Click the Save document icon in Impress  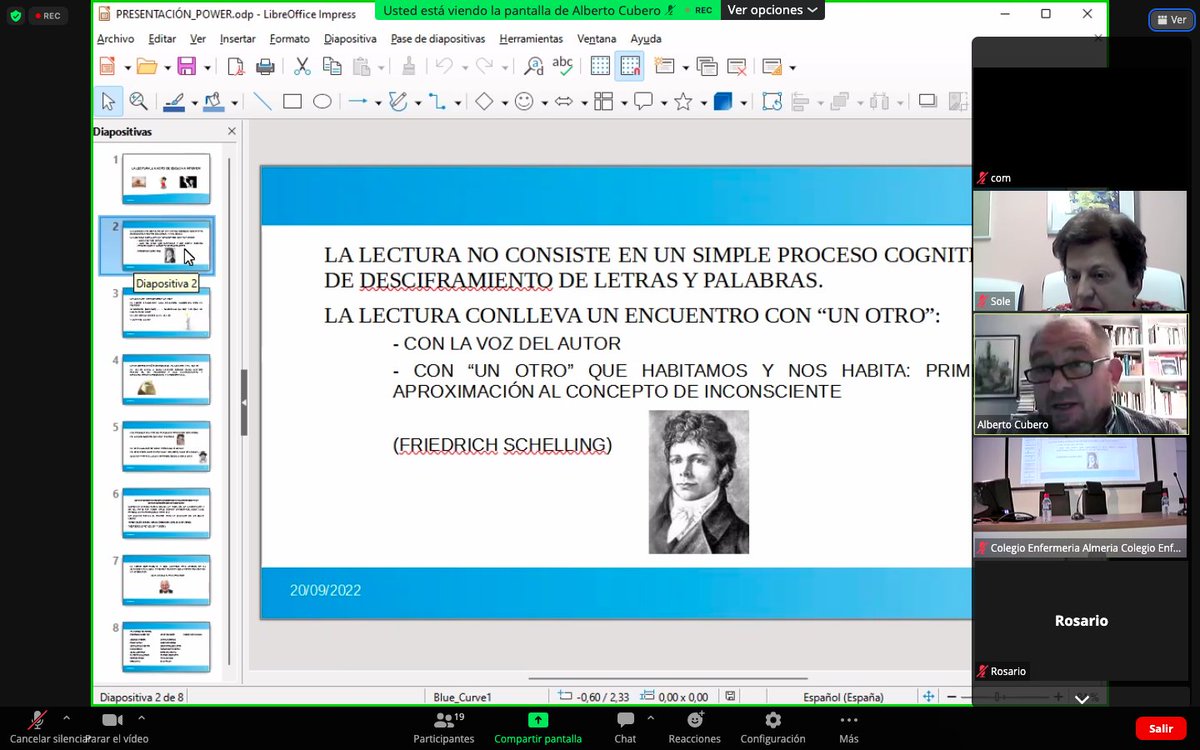click(x=186, y=67)
